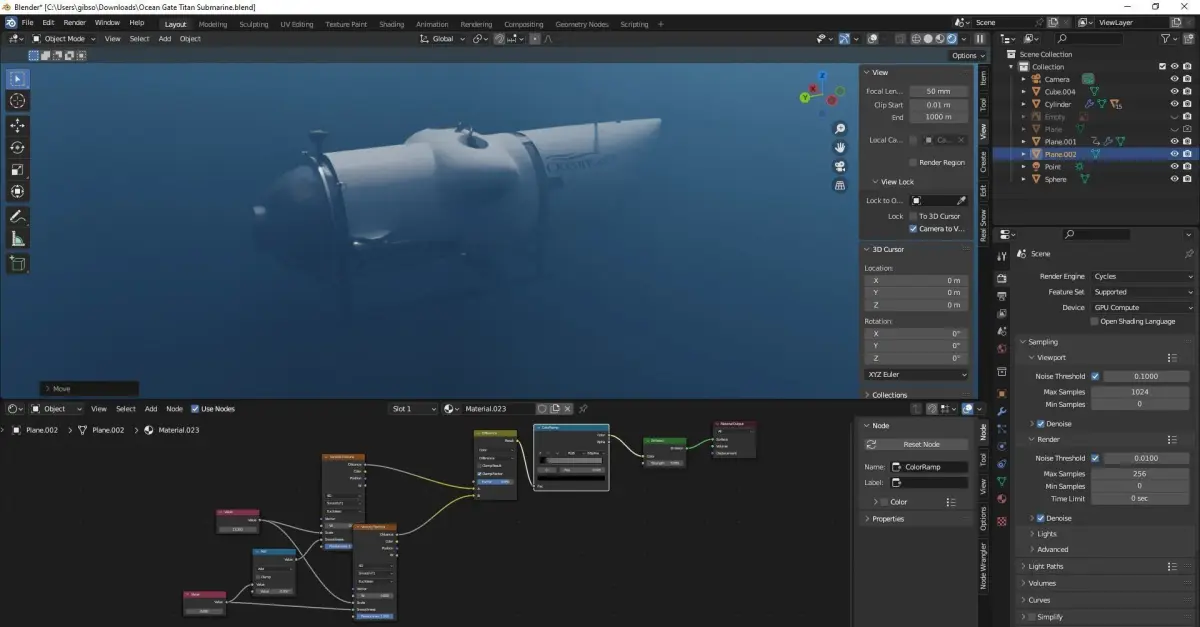Open the Device dropdown
Viewport: 1200px width, 627px height.
(1142, 308)
